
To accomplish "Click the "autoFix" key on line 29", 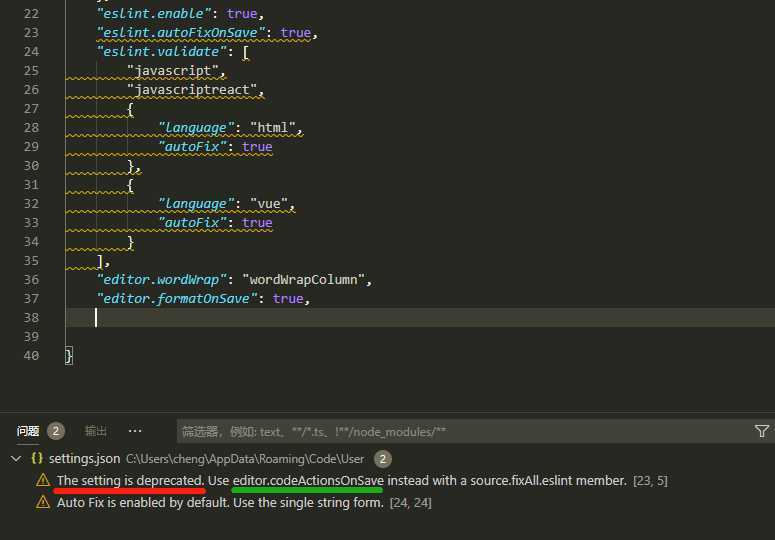I will [x=192, y=147].
